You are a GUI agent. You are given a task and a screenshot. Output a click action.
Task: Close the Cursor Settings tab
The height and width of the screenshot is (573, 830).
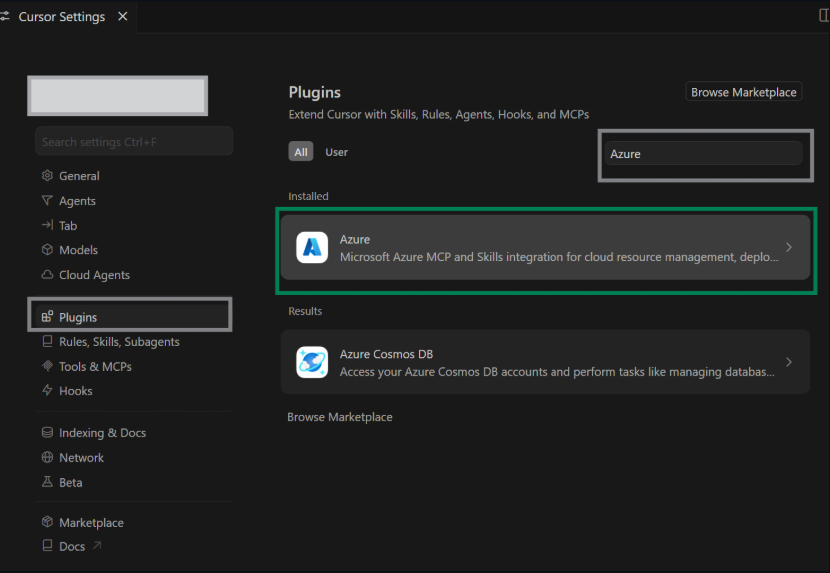[123, 16]
